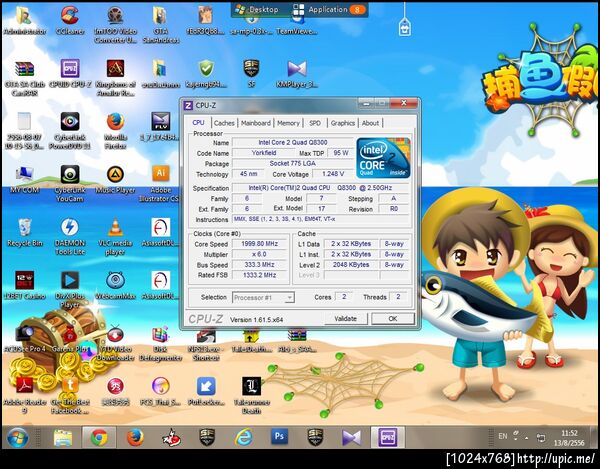Click the Max TDP value 95 W

coord(341,153)
